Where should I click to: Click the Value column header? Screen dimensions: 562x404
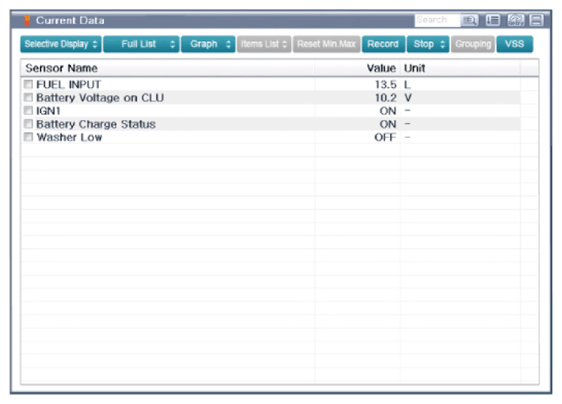(x=381, y=68)
